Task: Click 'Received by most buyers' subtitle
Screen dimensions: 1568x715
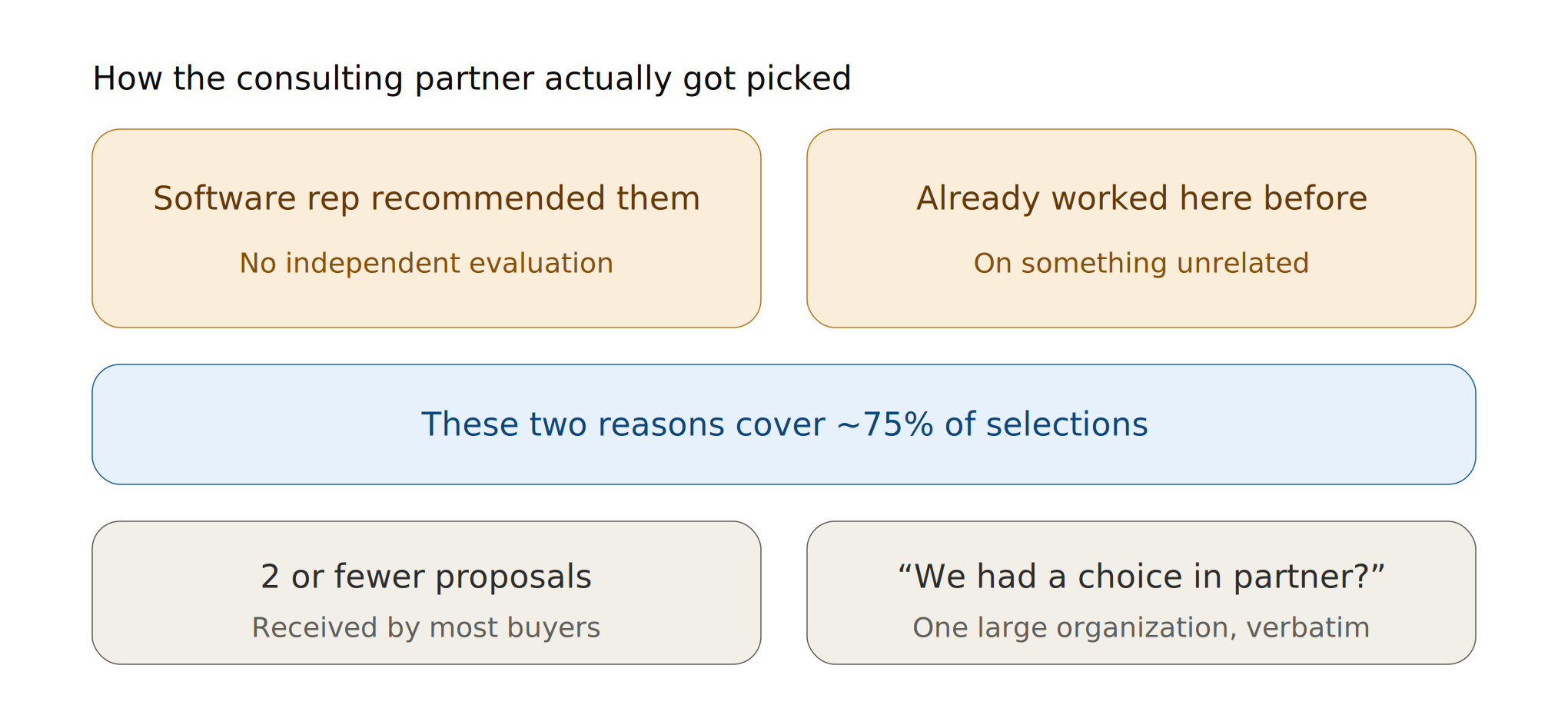Action: coord(427,627)
